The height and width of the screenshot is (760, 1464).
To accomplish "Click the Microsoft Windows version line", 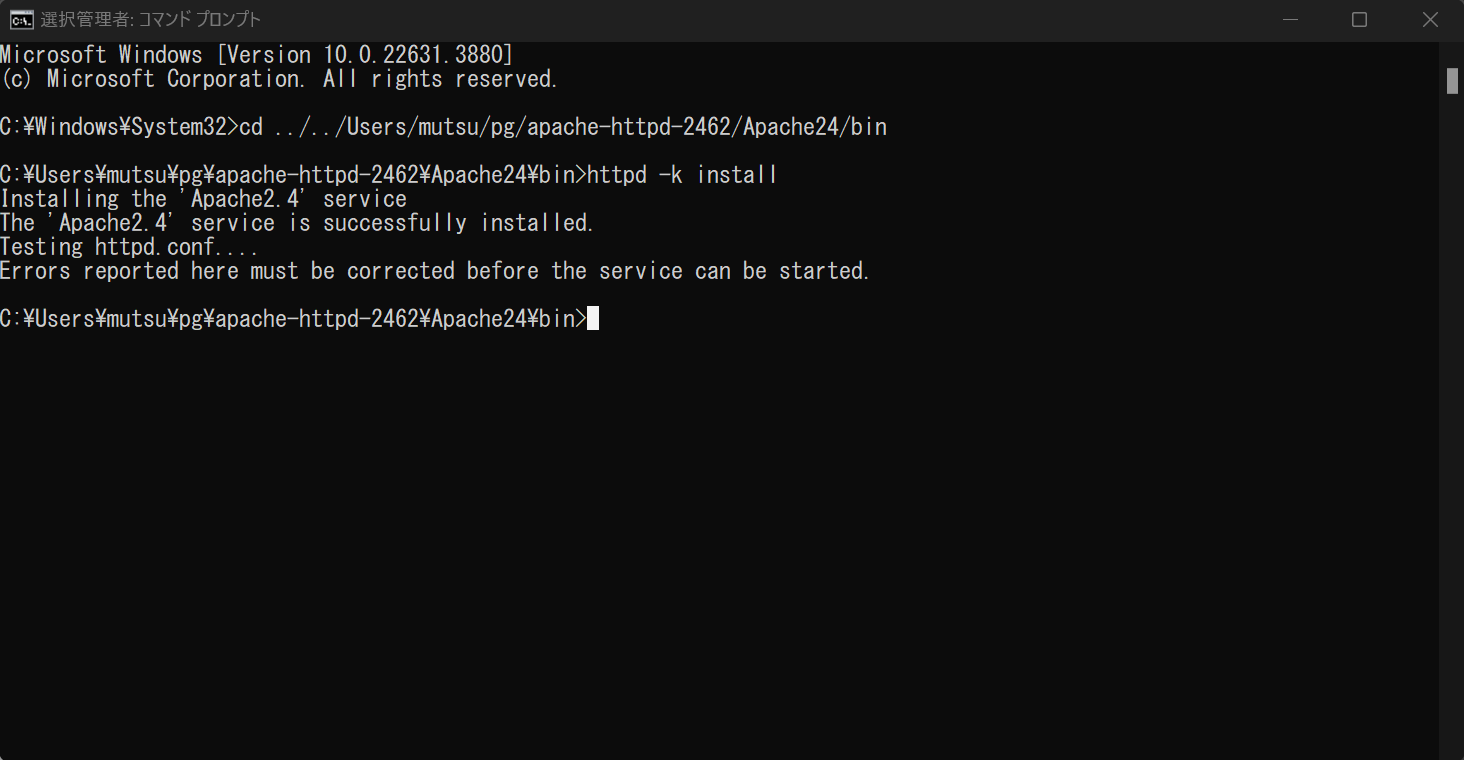I will [x=257, y=54].
